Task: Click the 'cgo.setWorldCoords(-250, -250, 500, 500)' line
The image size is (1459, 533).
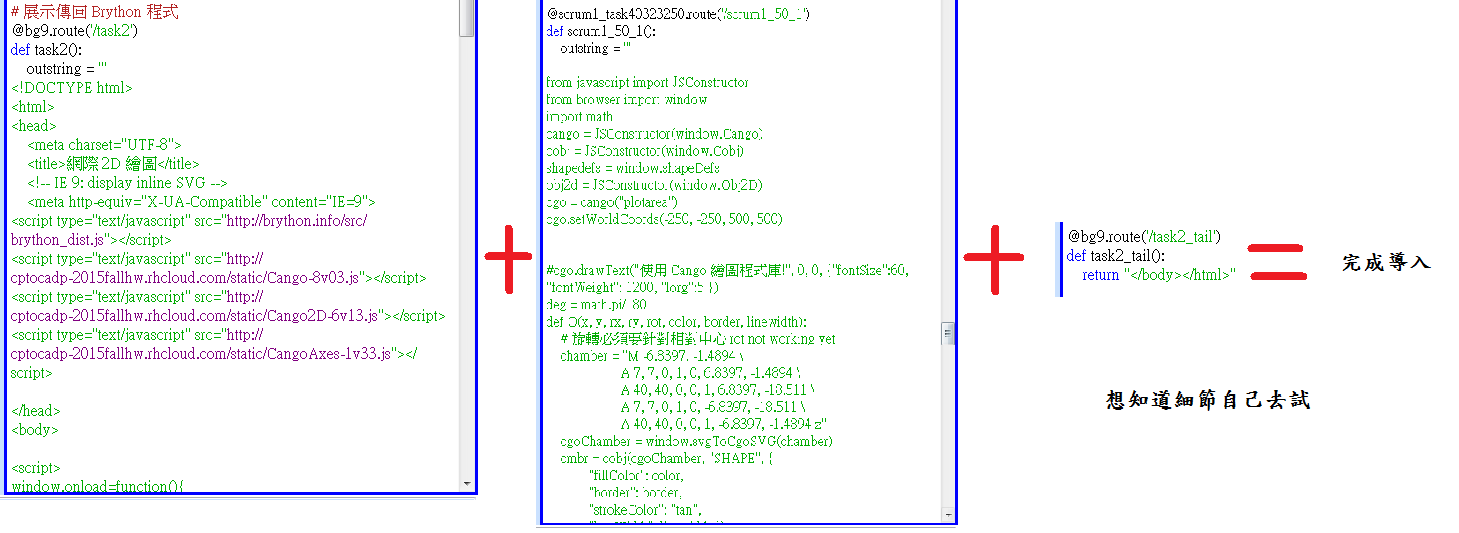Action: (664, 219)
